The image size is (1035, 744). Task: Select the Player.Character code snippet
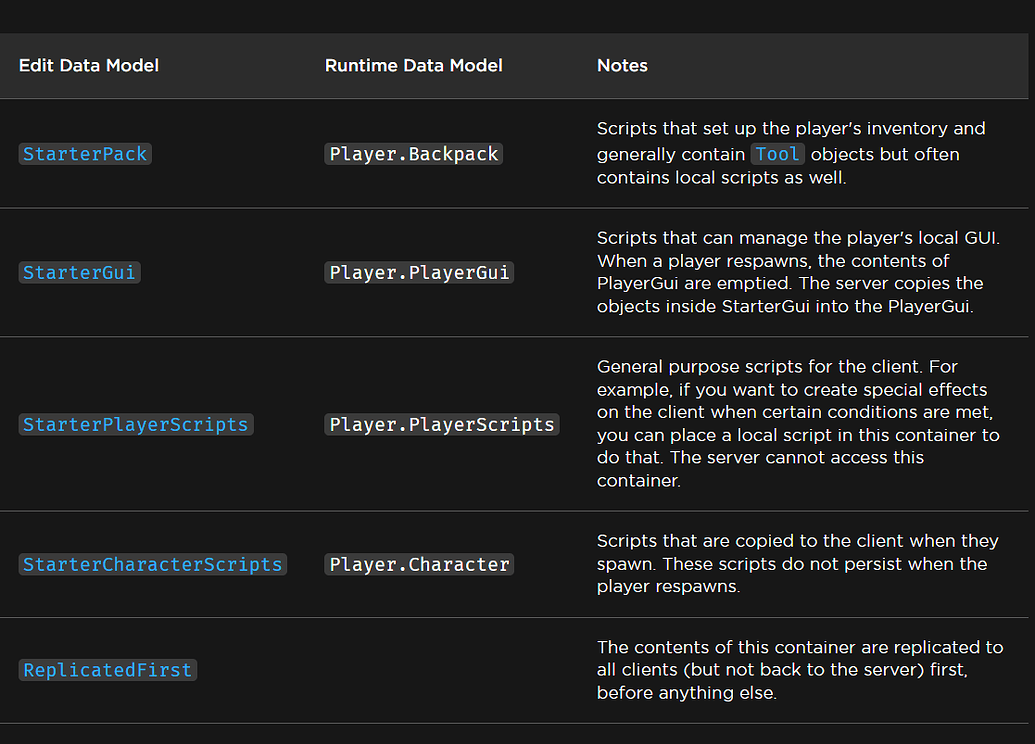418,564
